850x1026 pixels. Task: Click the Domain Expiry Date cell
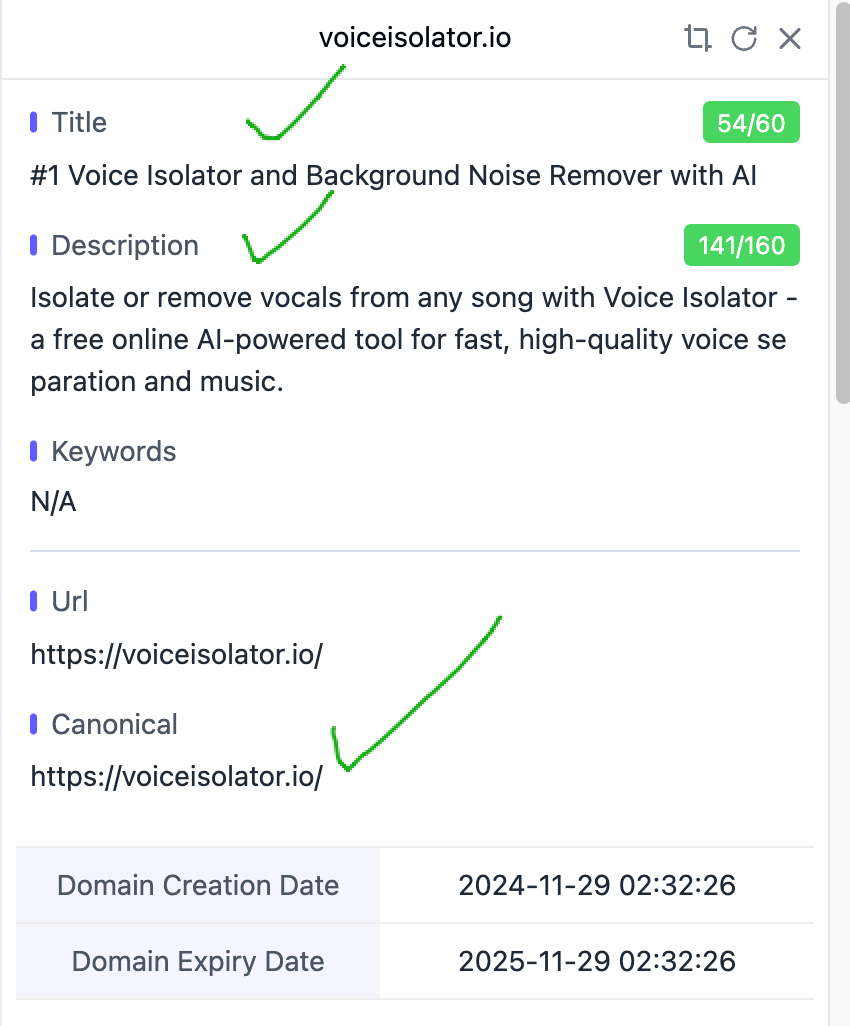[198, 962]
